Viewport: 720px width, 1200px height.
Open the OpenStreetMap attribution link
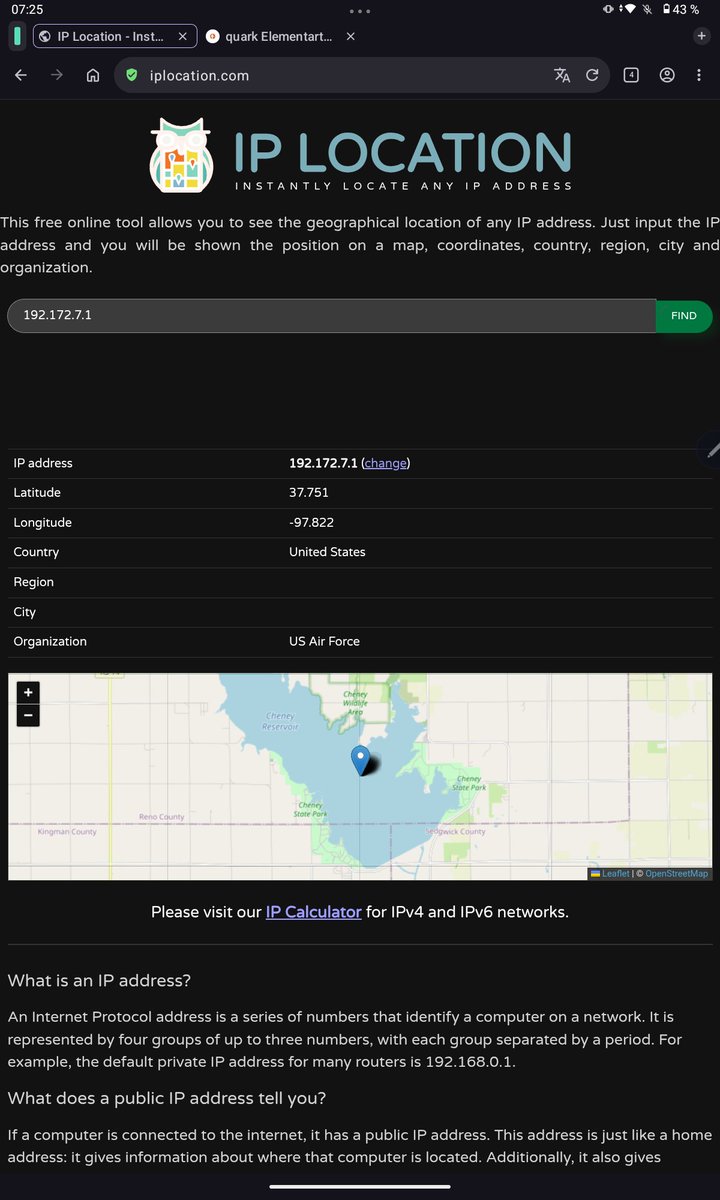click(x=676, y=873)
